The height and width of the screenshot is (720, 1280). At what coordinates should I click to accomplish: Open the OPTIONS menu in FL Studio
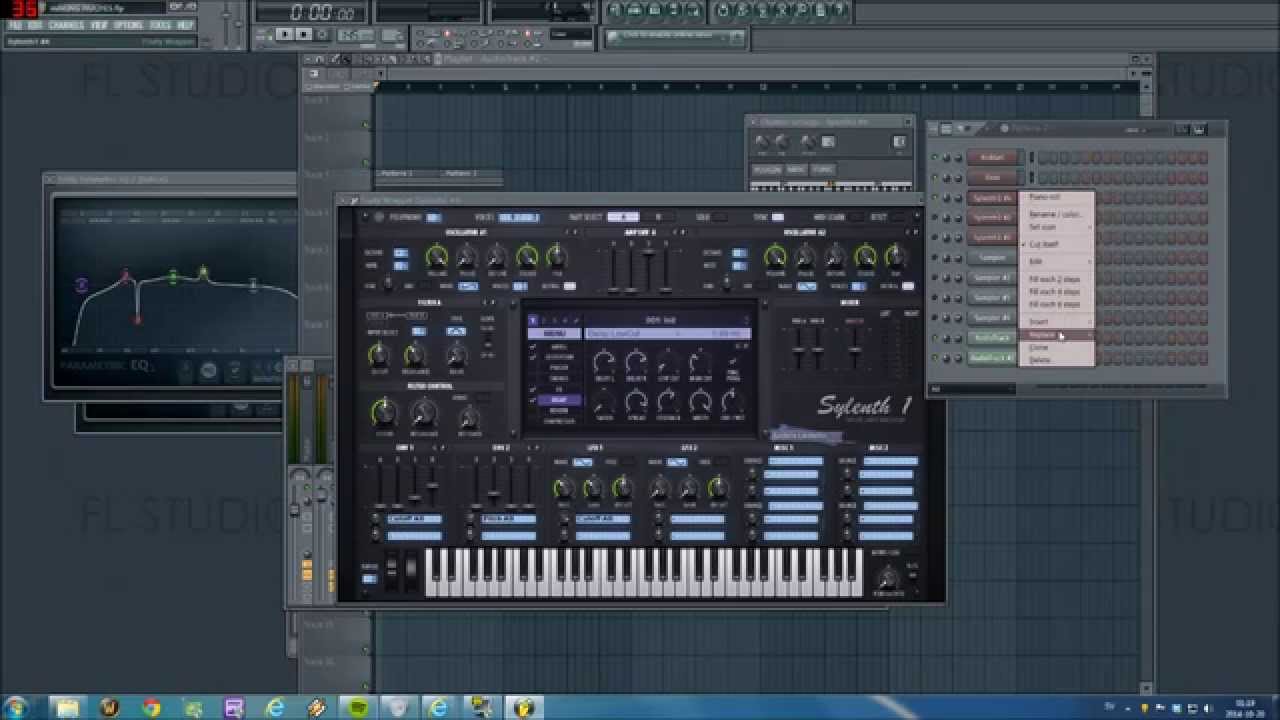(128, 25)
